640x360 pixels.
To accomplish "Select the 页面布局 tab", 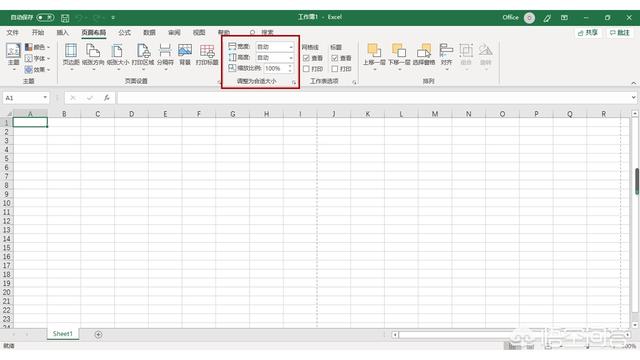I will 93,32.
